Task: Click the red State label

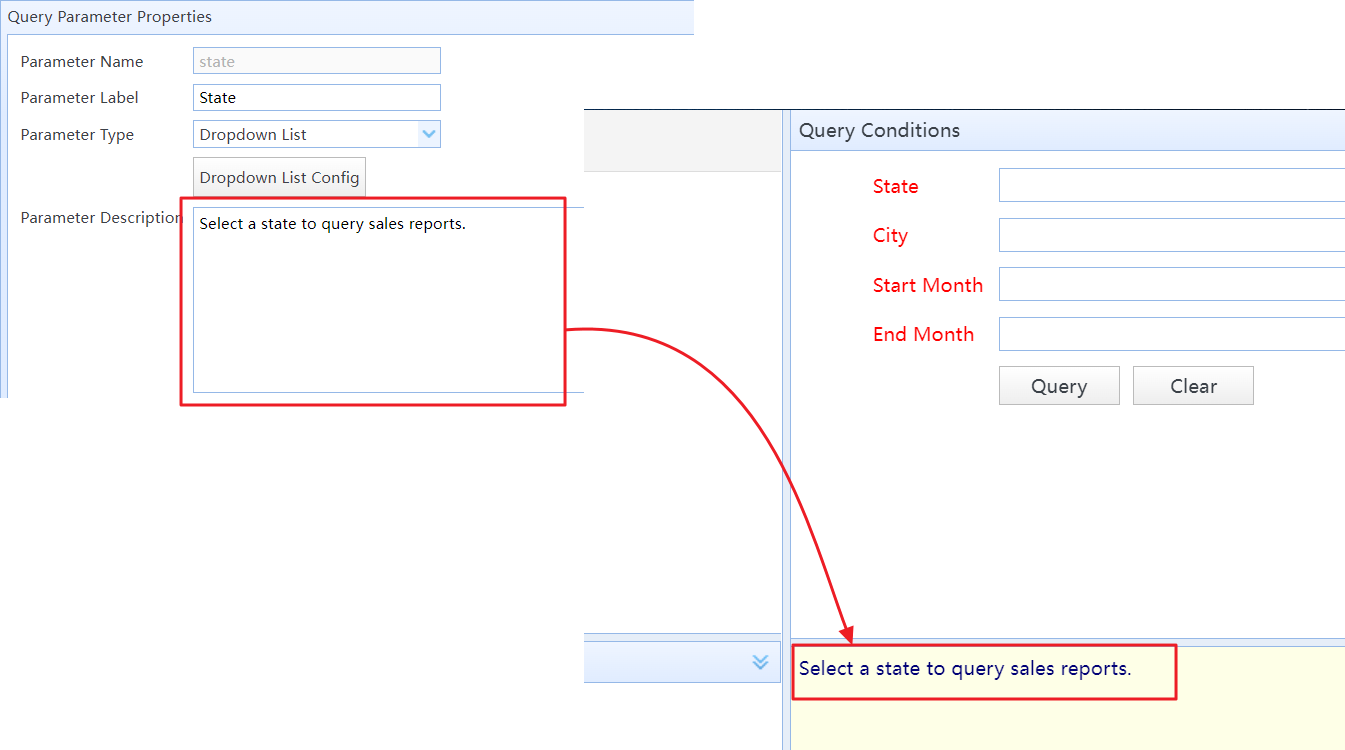Action: click(x=895, y=186)
